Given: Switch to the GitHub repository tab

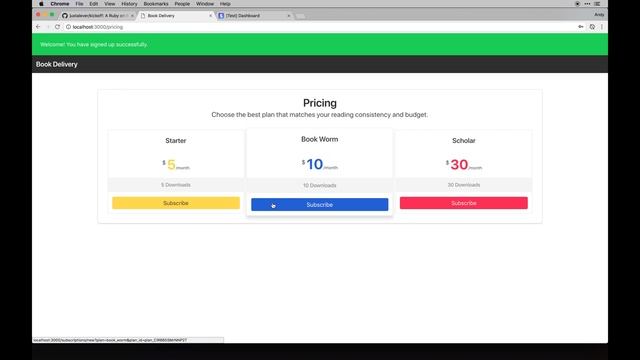Looking at the screenshot, I should point(97,16).
